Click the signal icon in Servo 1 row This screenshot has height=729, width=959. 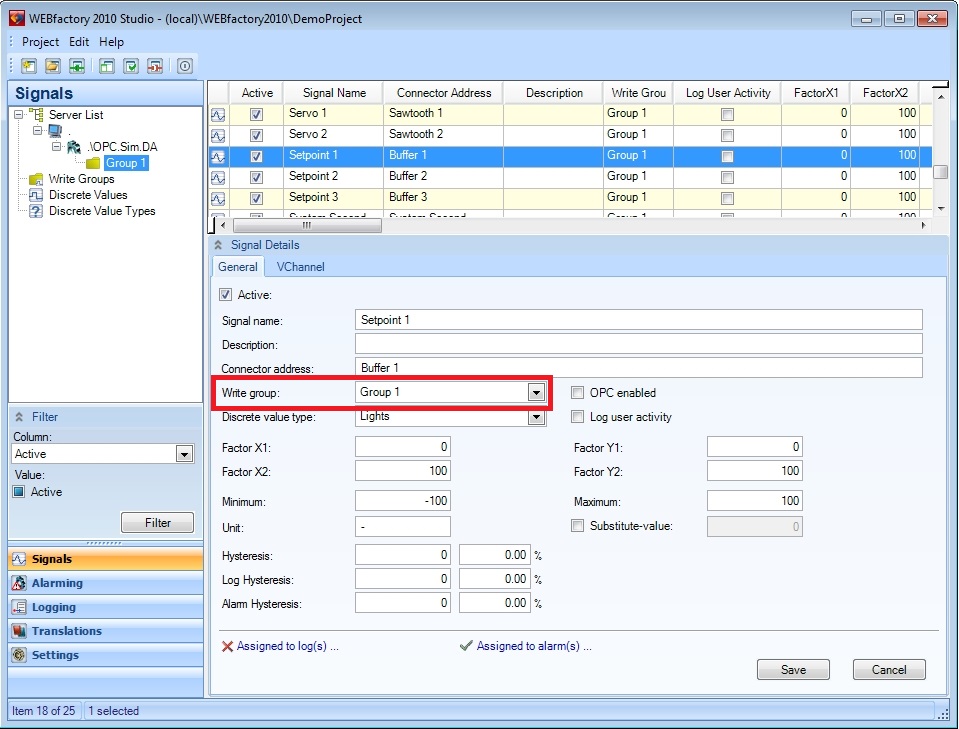click(217, 114)
